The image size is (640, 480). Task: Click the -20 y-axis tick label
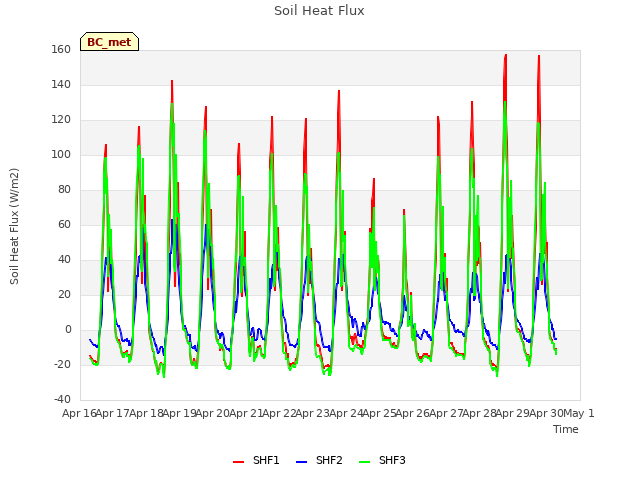tap(62, 364)
